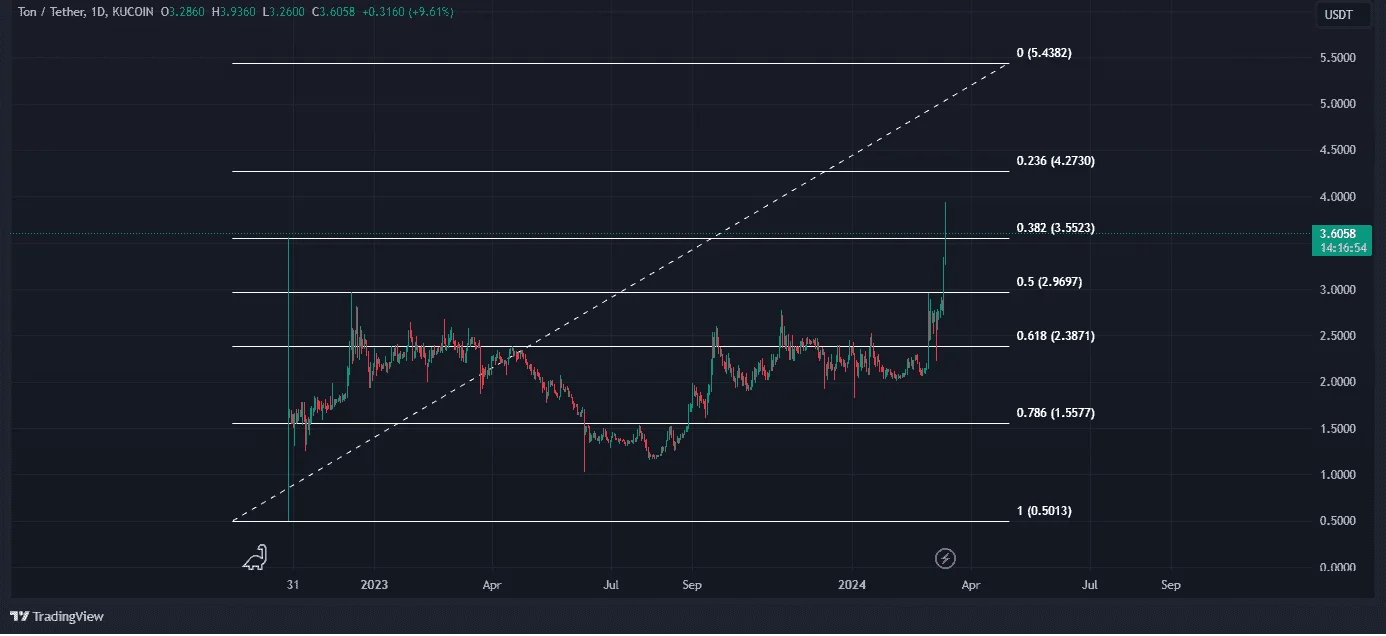Click the 2024 label on time axis
The width and height of the screenshot is (1386, 636).
(851, 585)
